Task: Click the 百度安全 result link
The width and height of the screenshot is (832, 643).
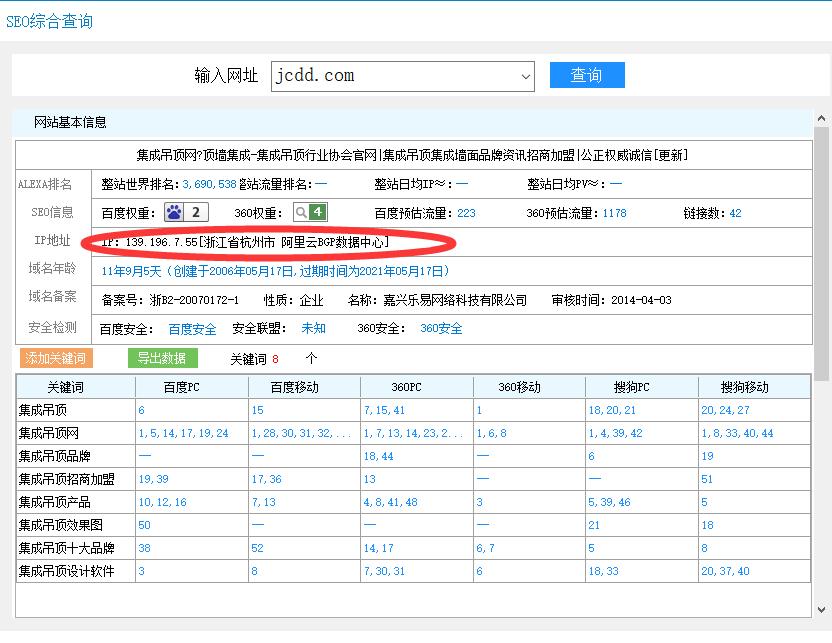Action: tap(192, 328)
